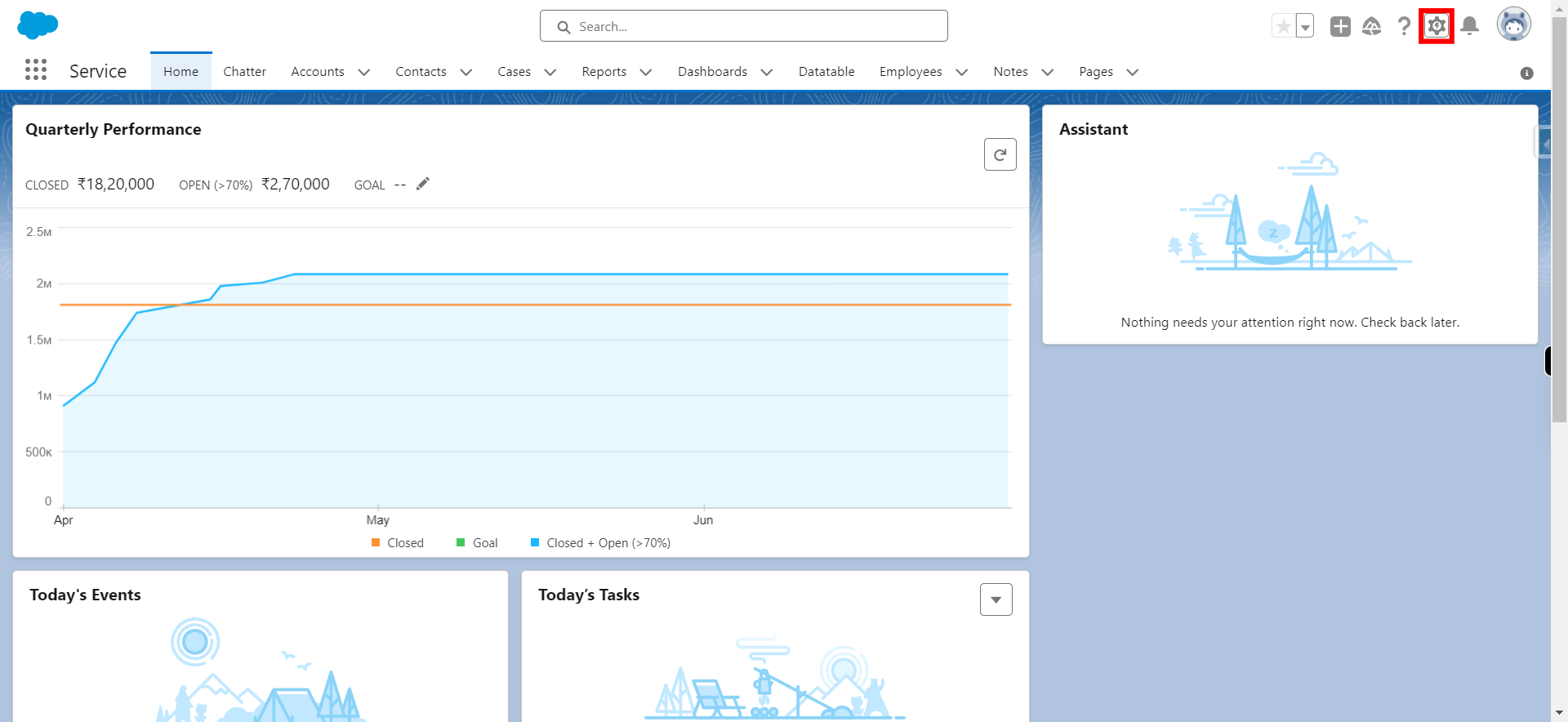Click the green Goal legend swatch
The width and height of the screenshot is (1568, 722).
click(x=461, y=542)
